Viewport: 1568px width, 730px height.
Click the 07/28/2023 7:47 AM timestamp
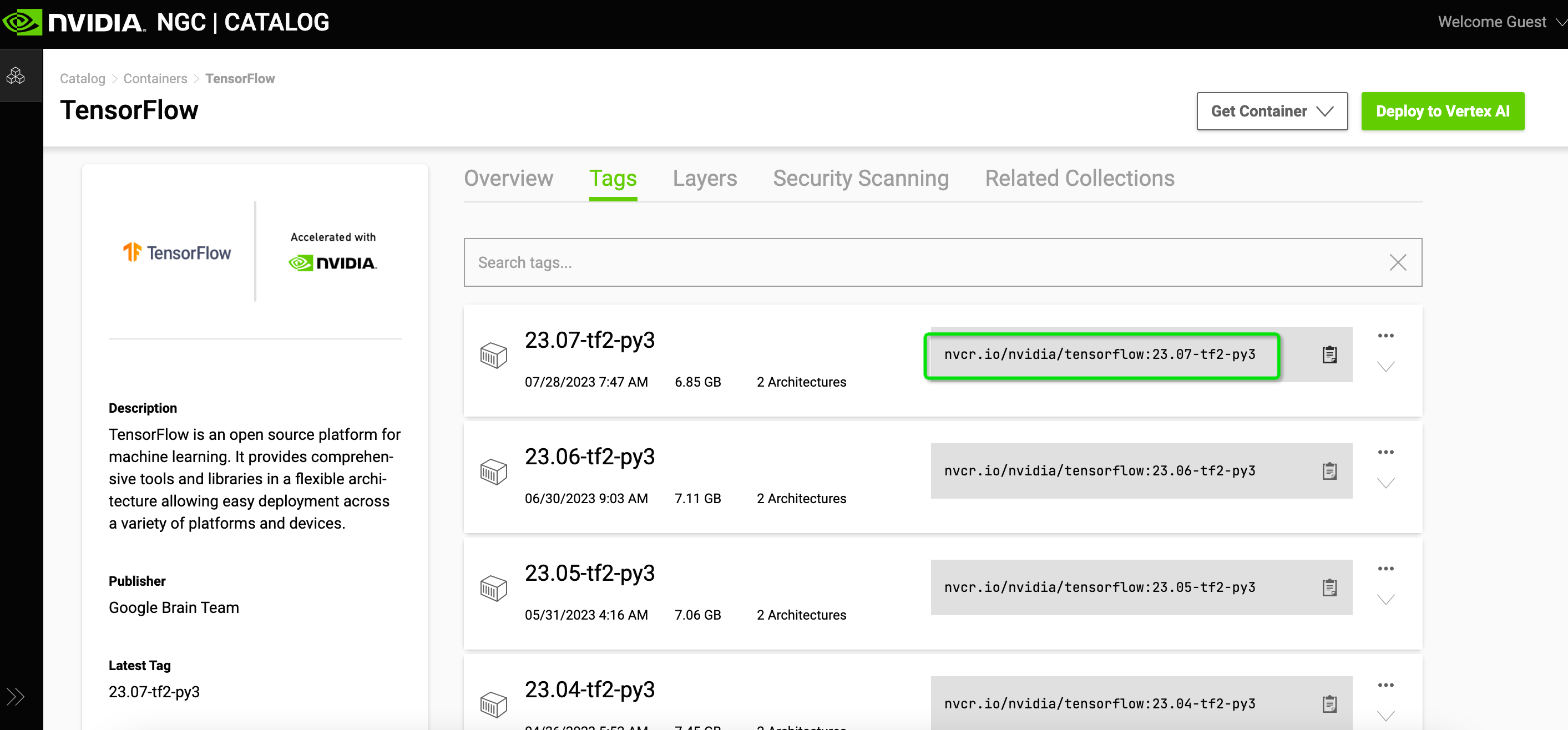586,382
